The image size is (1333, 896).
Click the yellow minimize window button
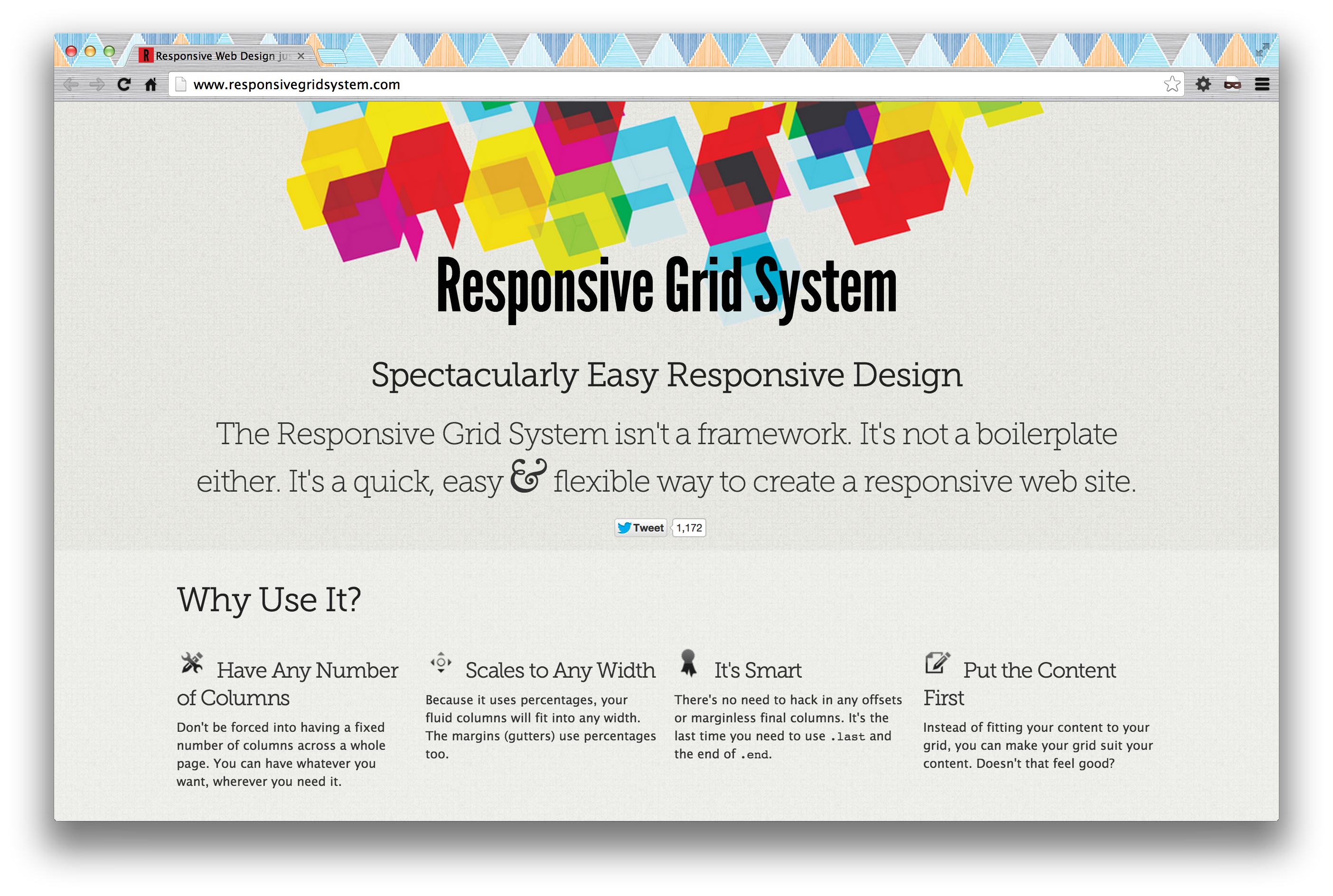pos(90,51)
